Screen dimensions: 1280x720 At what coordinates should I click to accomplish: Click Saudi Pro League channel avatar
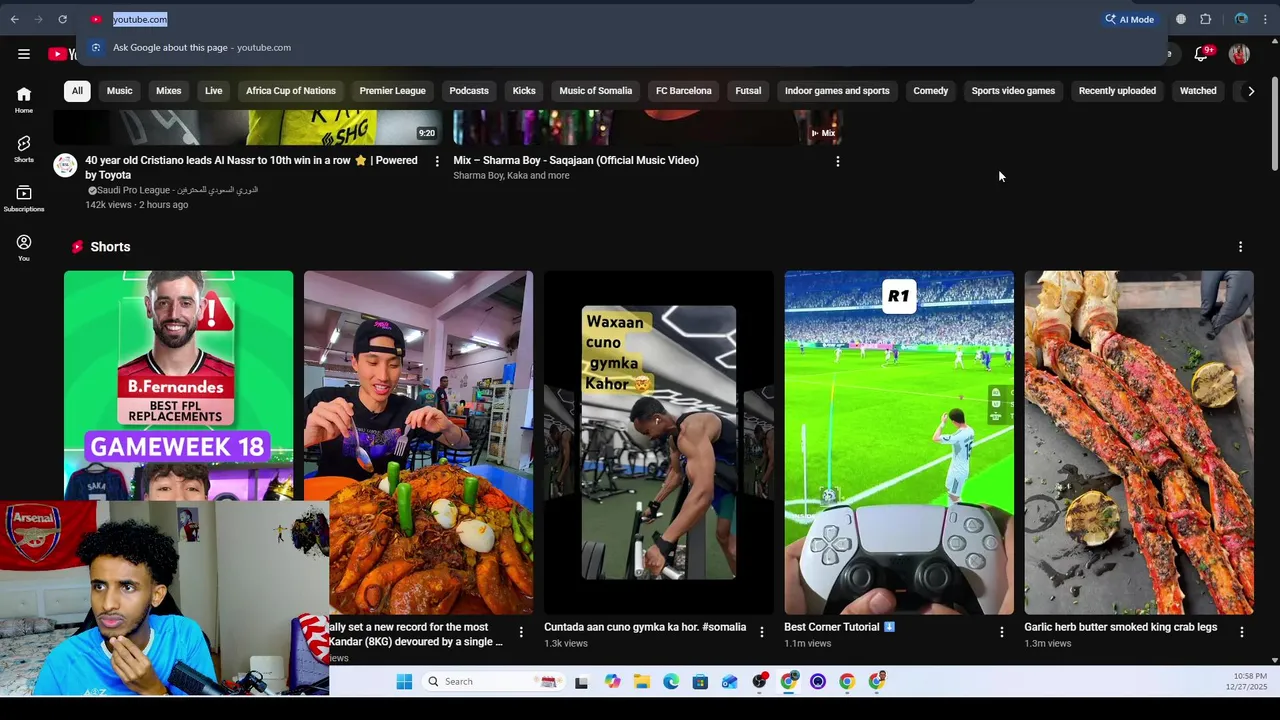pyautogui.click(x=65, y=165)
